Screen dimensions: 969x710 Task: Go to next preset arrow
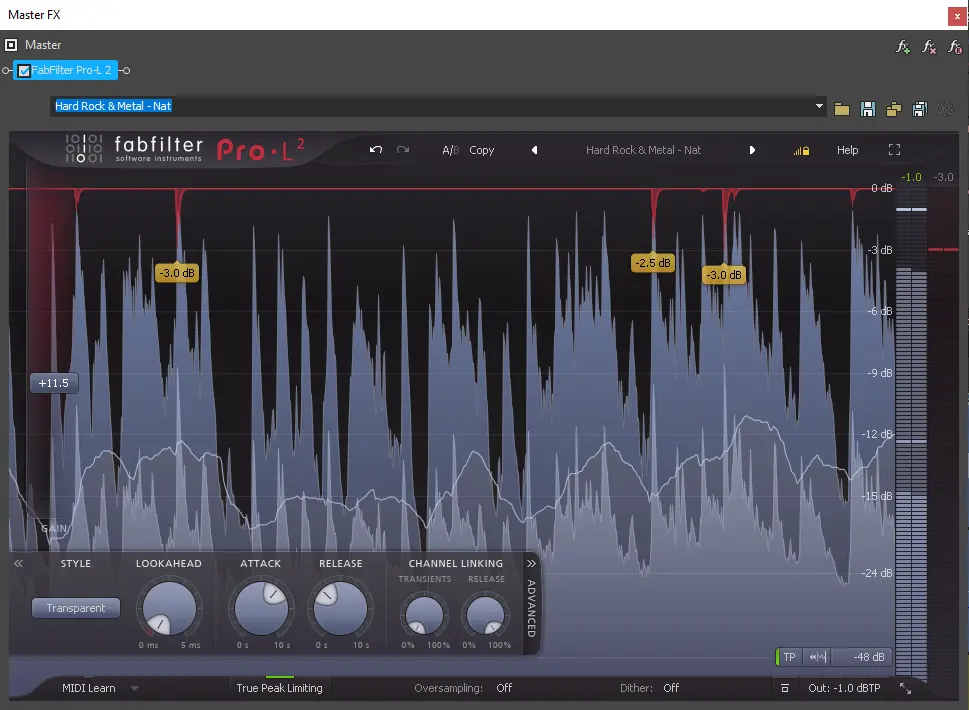[752, 150]
